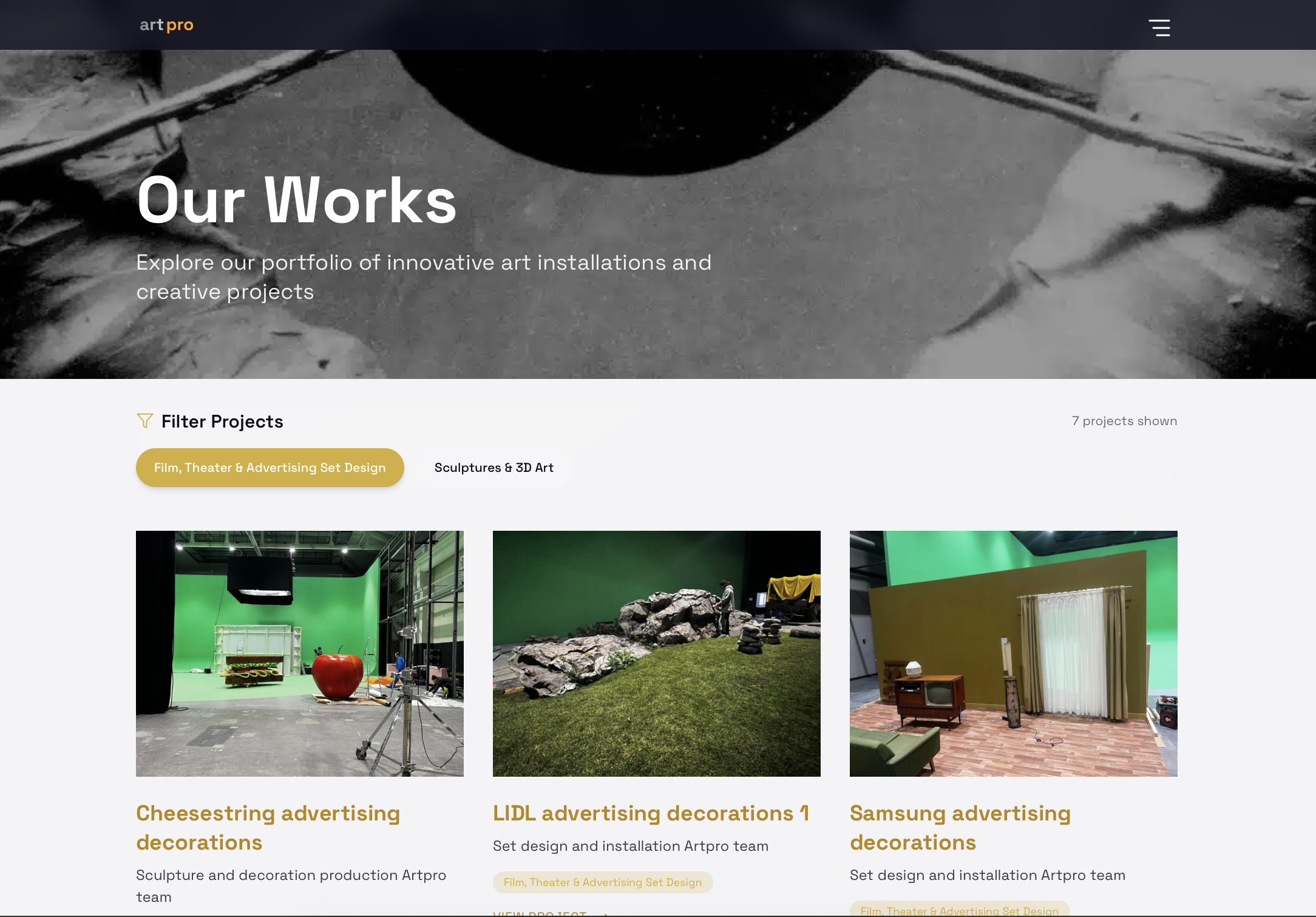1316x917 pixels.
Task: Open the Cheesestring advertising decorations thumbnail
Action: 300,653
